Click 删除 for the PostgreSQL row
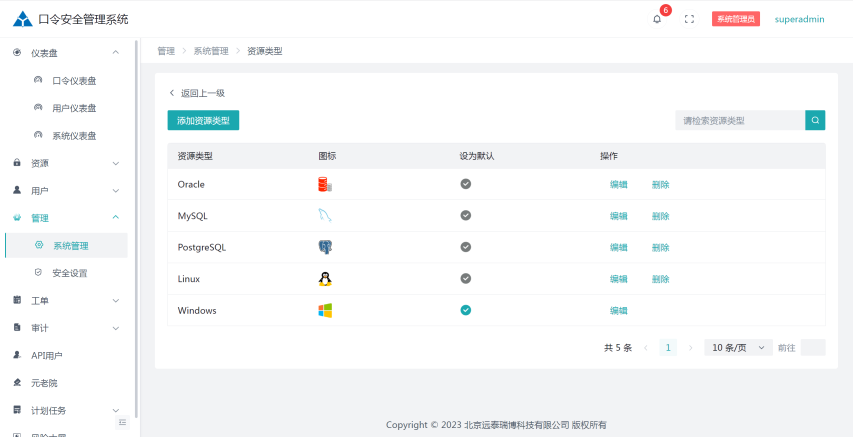 click(660, 247)
